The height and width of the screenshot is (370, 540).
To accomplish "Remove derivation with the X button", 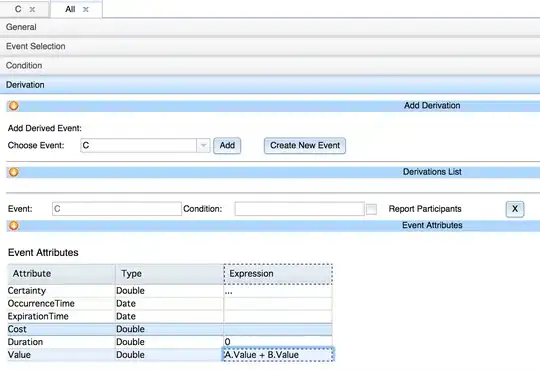I will tap(515, 209).
